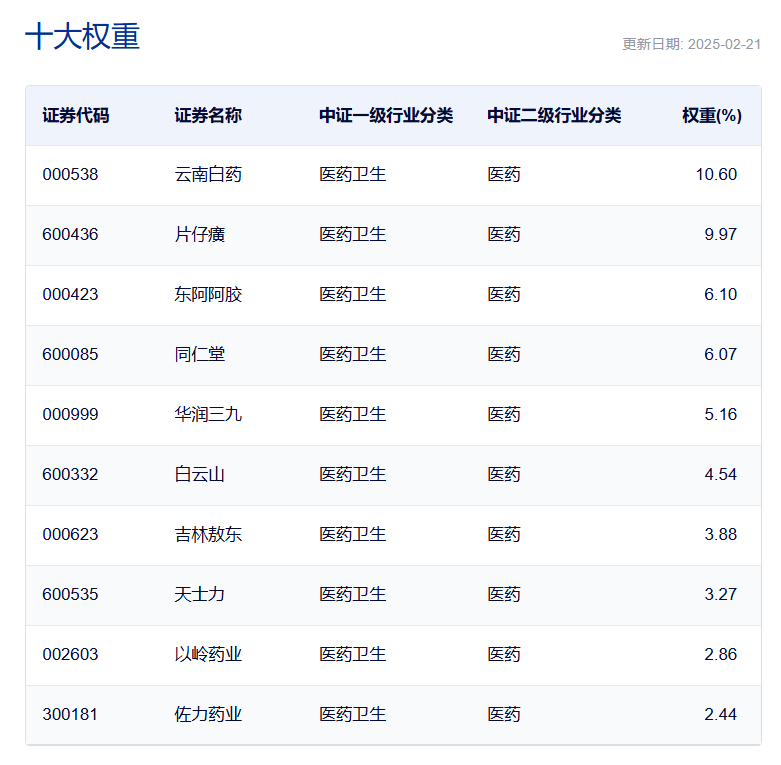Image resolution: width=781 pixels, height=765 pixels.
Task: Click 医药卫生 in the 佐力药业 row
Action: (353, 715)
